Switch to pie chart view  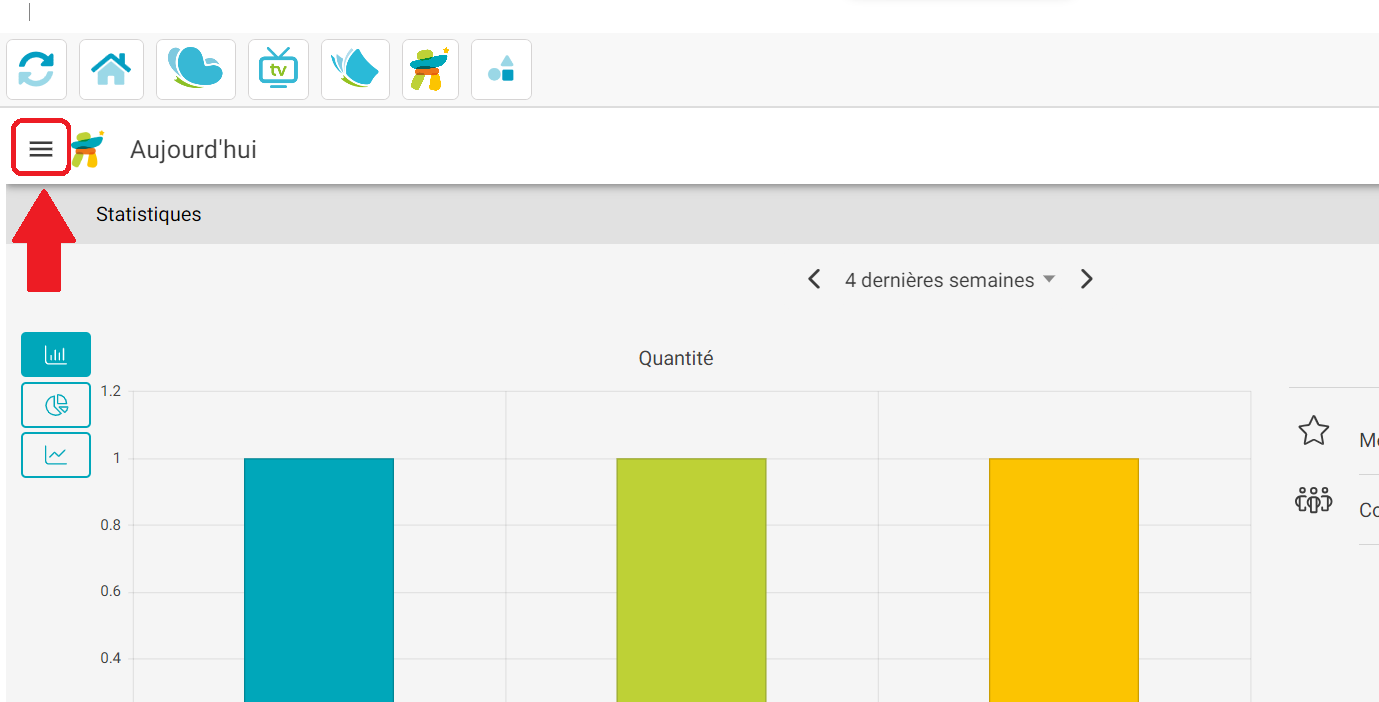click(56, 405)
